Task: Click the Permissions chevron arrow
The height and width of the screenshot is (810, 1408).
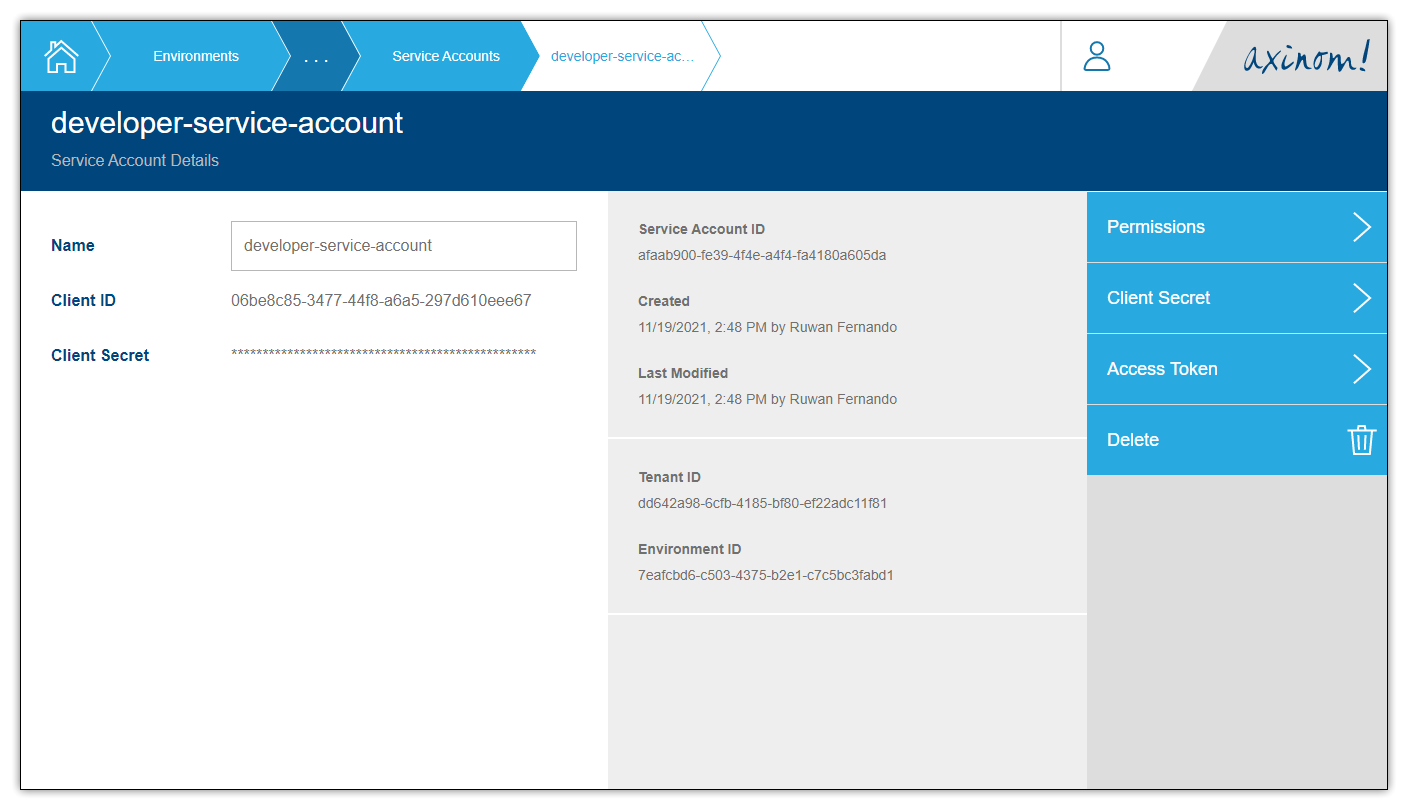Action: click(1362, 227)
